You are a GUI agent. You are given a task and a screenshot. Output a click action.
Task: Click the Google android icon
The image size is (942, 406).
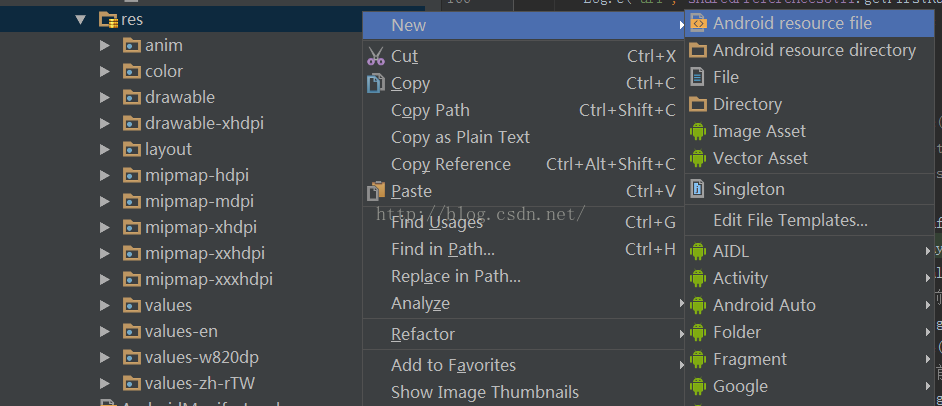(x=697, y=386)
